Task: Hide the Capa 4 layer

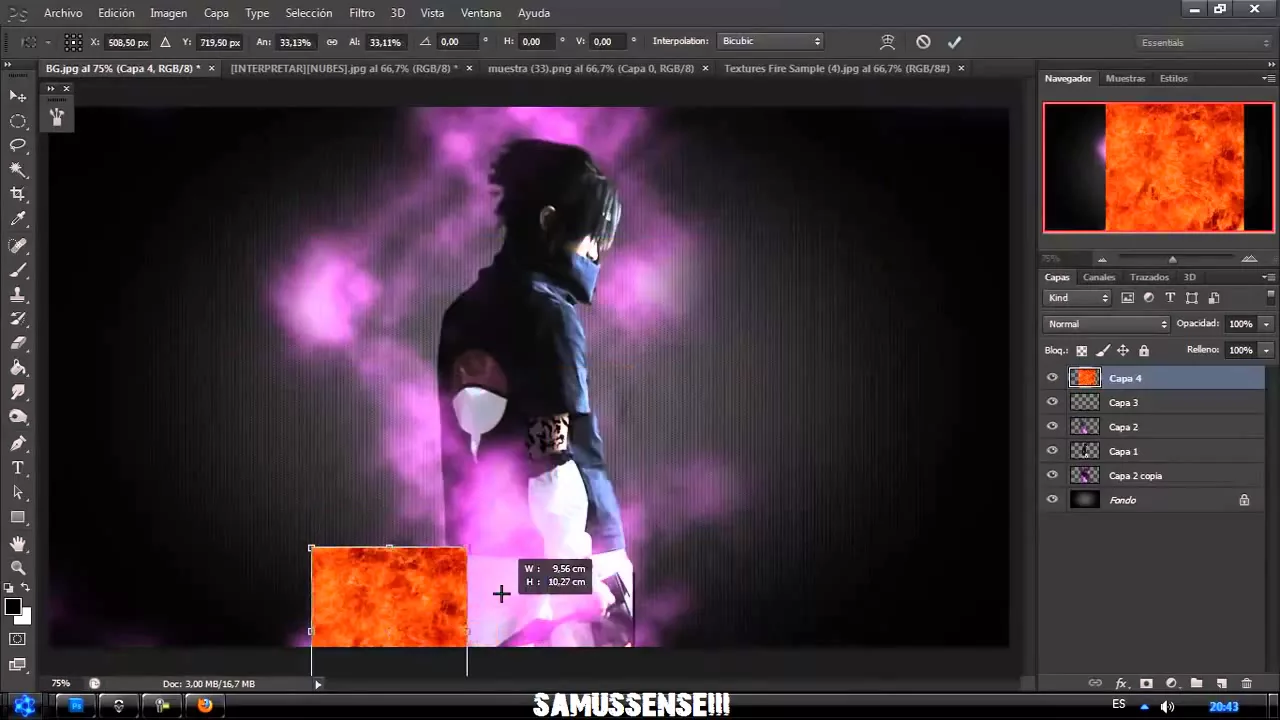Action: coord(1052,378)
